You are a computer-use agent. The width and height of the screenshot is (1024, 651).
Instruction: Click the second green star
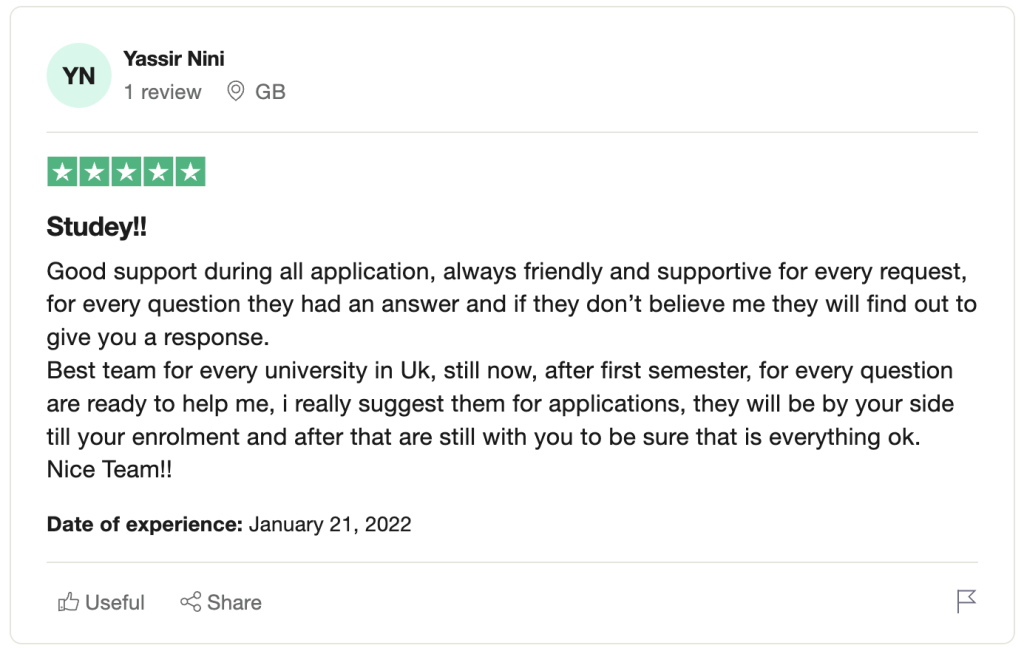pyautogui.click(x=94, y=172)
